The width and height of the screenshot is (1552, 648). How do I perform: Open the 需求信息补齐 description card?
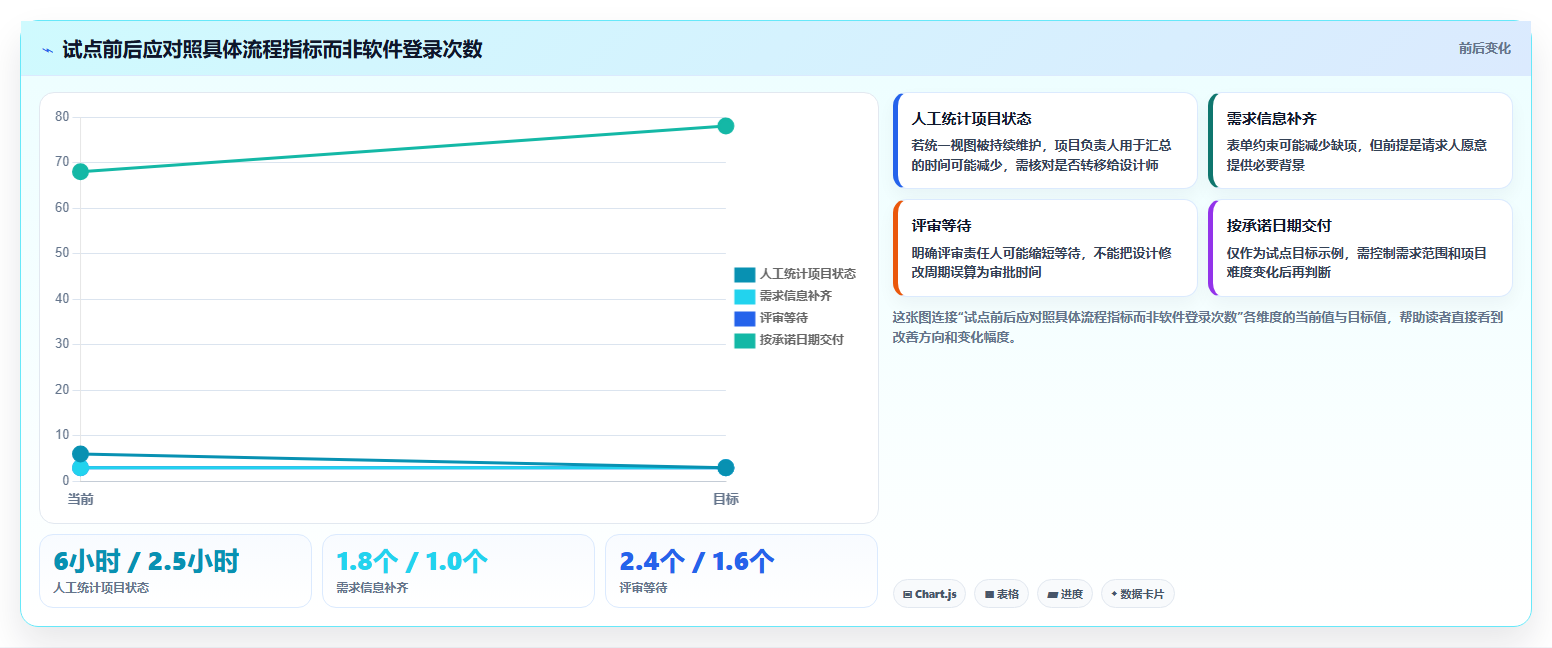[1360, 141]
